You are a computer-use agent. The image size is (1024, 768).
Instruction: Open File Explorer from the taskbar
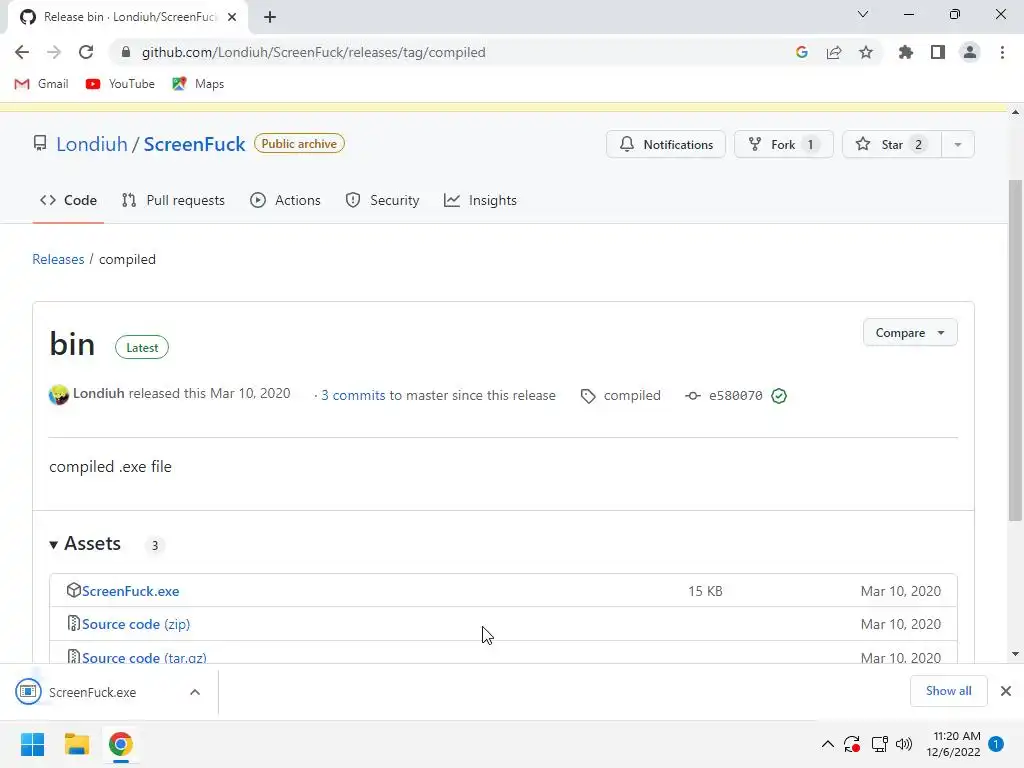76,744
